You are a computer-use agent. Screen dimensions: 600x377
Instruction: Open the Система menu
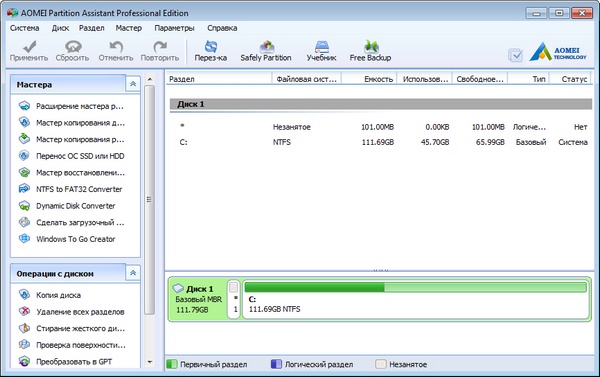click(x=24, y=28)
